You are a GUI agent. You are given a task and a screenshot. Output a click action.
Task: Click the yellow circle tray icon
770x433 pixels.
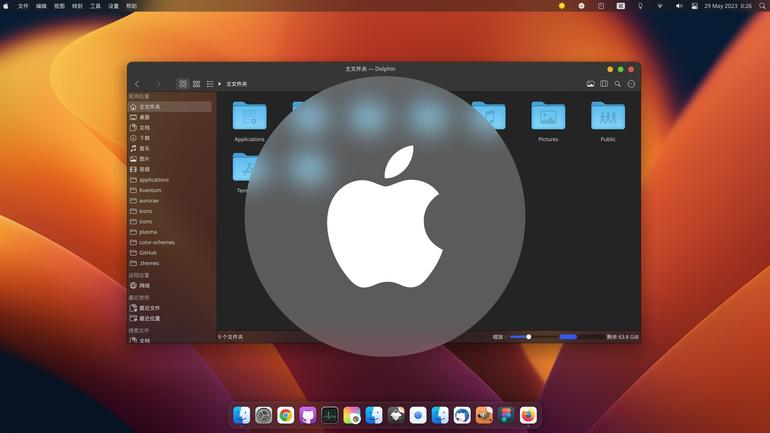click(562, 6)
